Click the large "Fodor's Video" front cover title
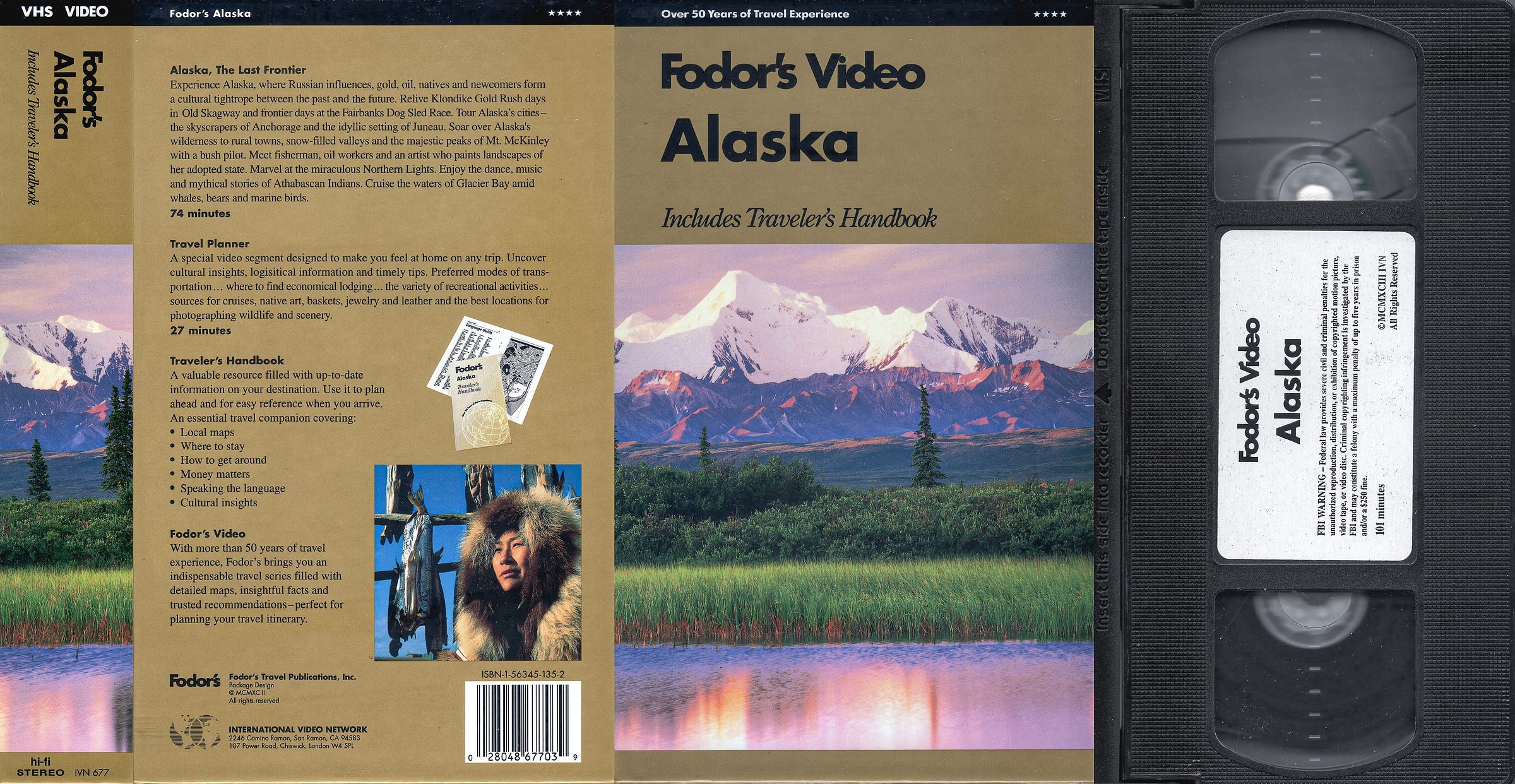Viewport: 1515px width, 784px height. pyautogui.click(x=793, y=71)
